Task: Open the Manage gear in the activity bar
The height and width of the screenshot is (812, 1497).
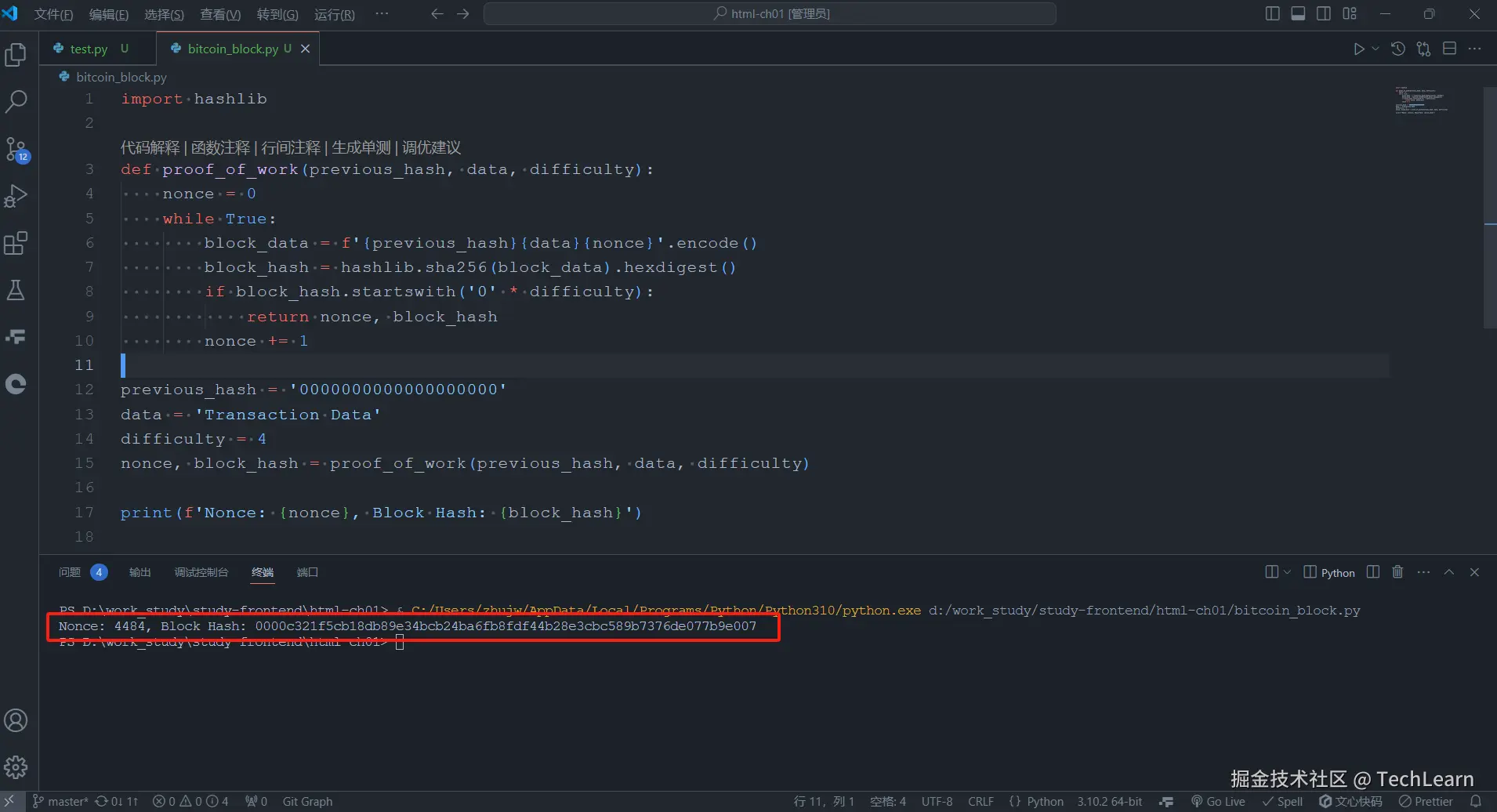Action: point(16,767)
